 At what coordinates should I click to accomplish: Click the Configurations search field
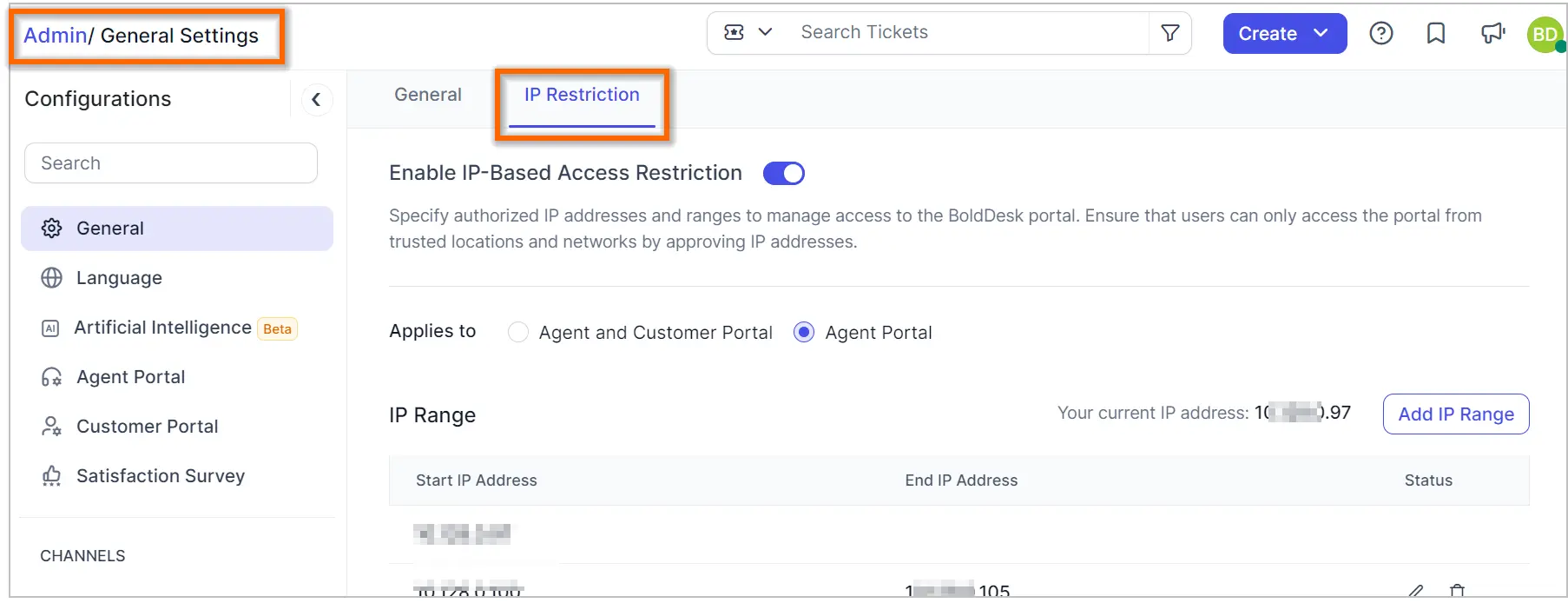171,163
